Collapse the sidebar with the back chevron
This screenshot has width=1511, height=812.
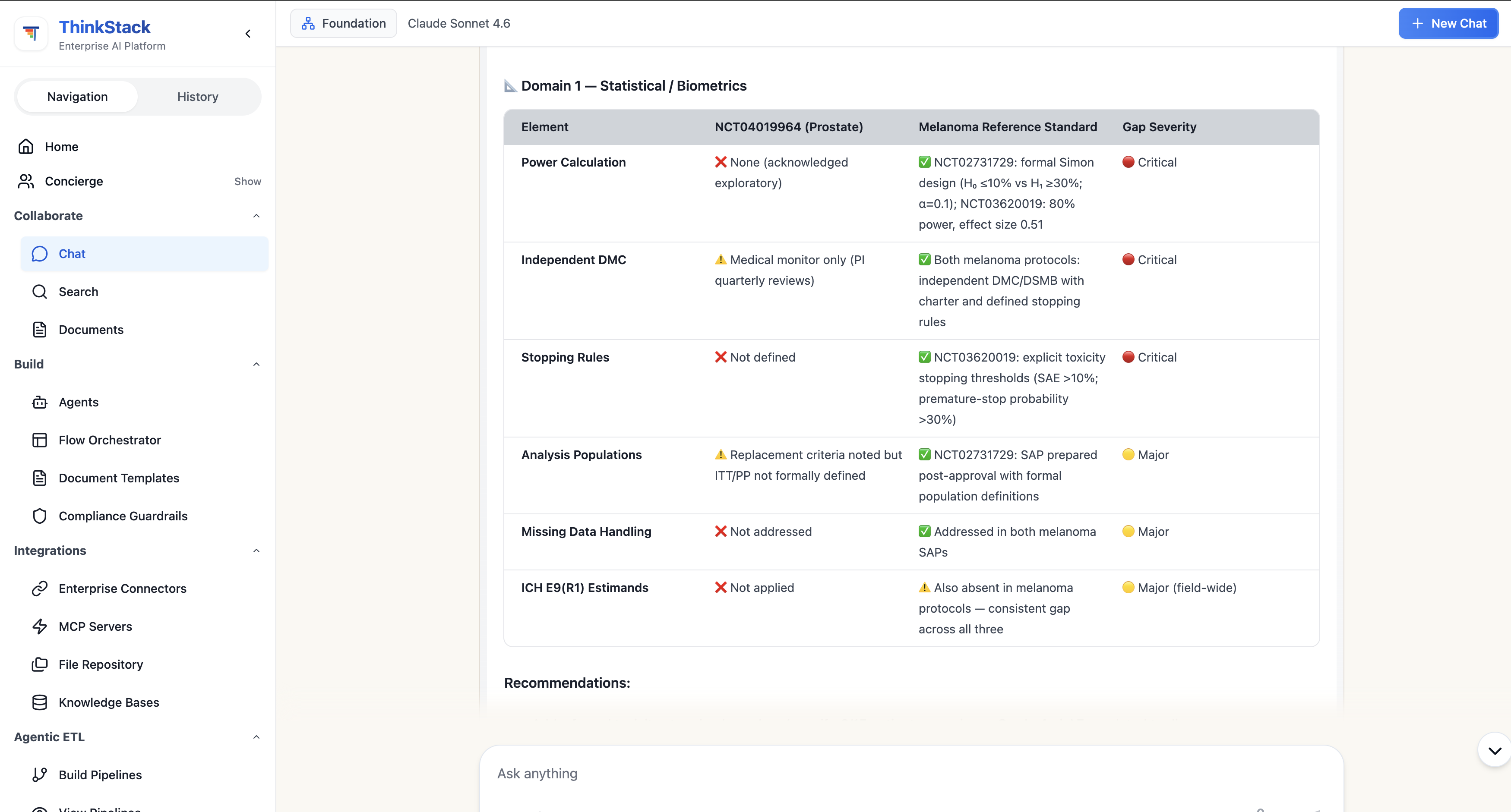[248, 33]
